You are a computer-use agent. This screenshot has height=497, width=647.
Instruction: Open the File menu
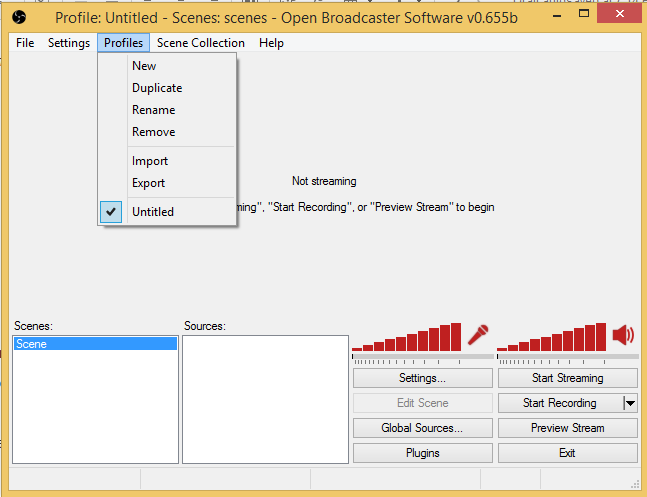(x=25, y=43)
